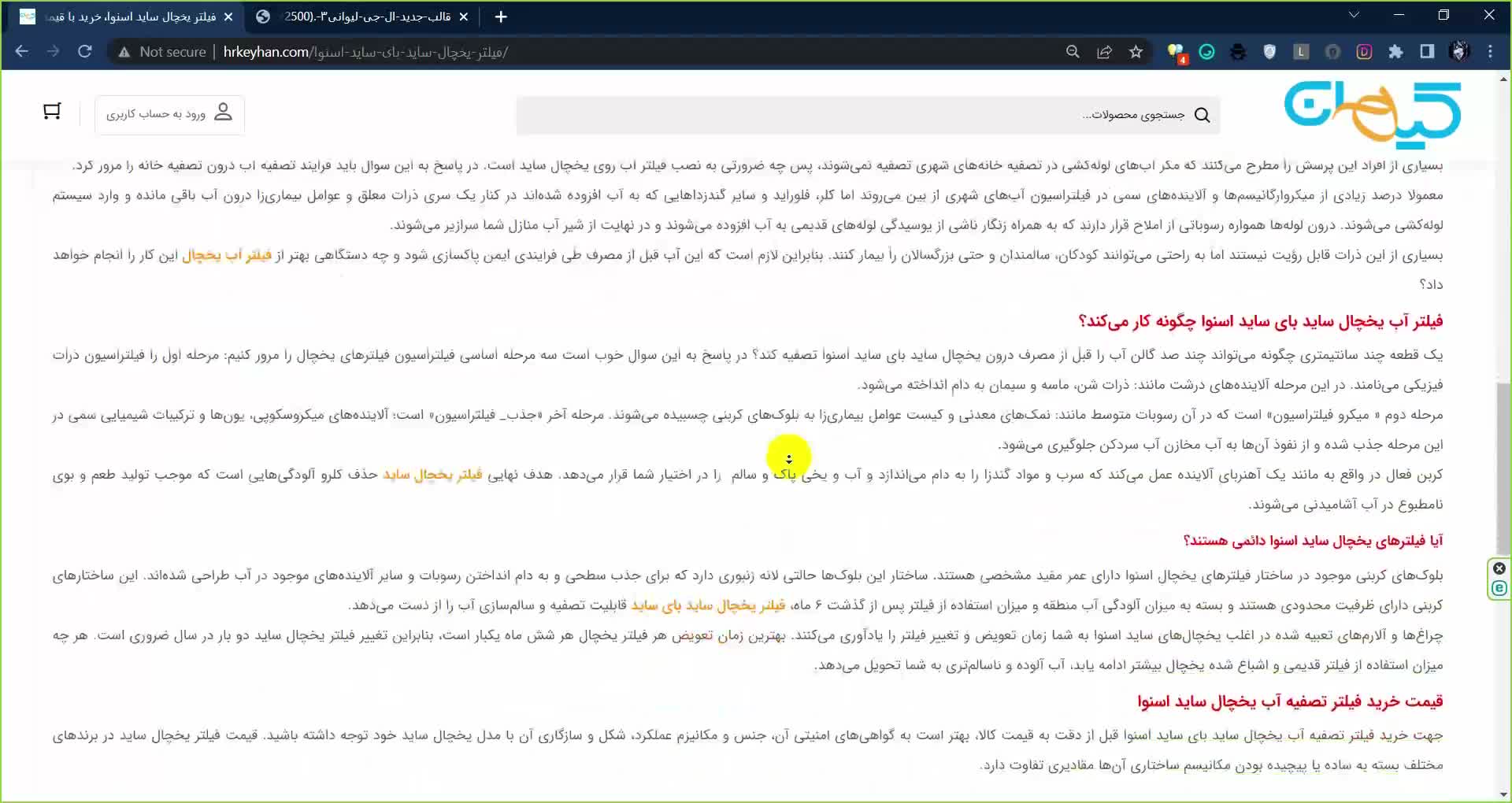Click the share page icon in address bar
The height and width of the screenshot is (803, 1512).
[x=1104, y=52]
